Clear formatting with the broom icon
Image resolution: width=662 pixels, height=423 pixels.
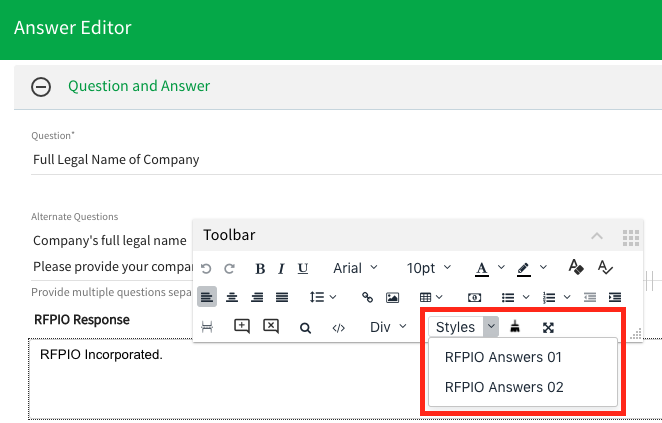coord(515,326)
